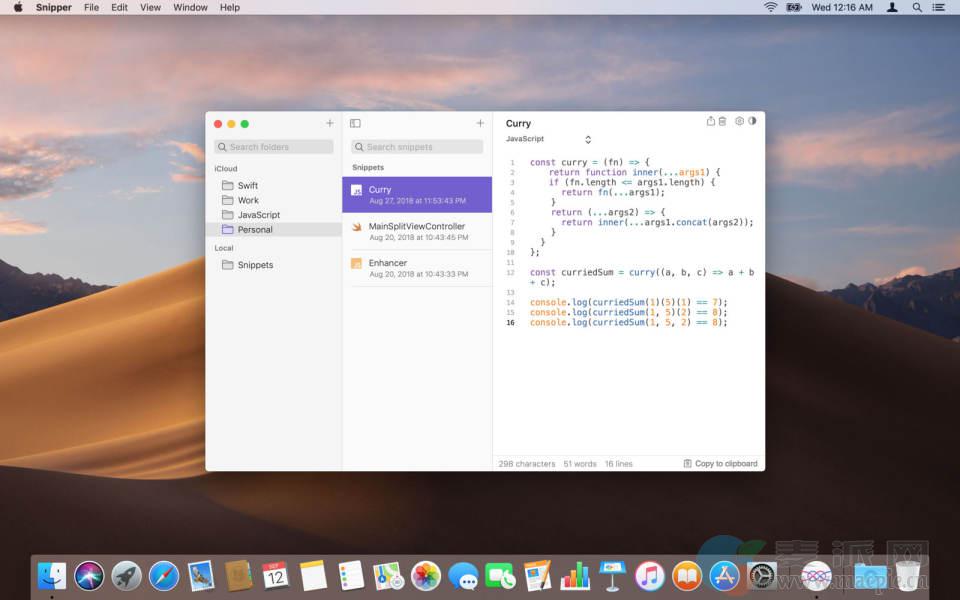960x600 pixels.
Task: Open editor settings gear icon
Action: click(x=739, y=121)
